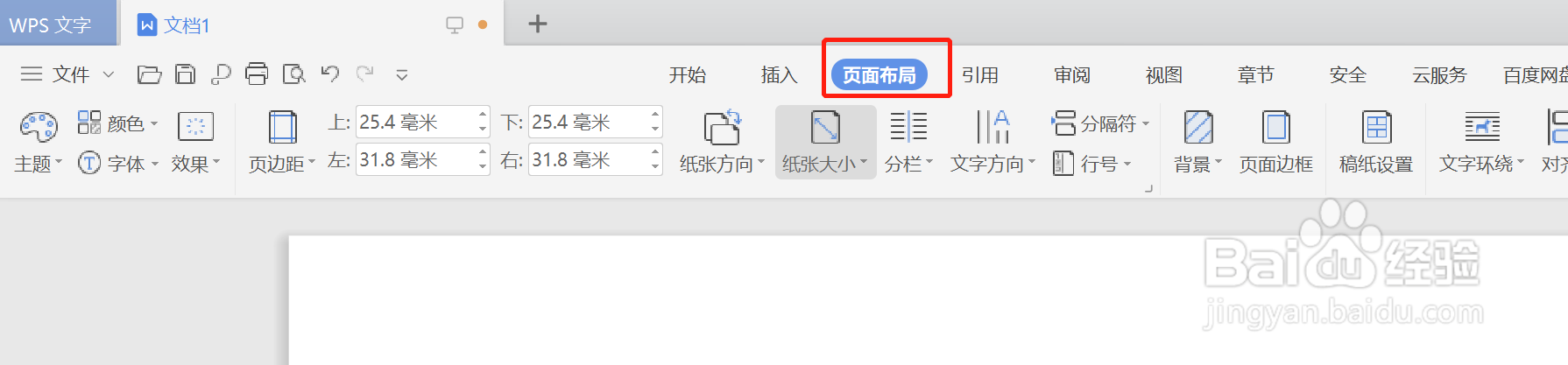Click the 页边距 margins icon
1568x365 pixels.
click(282, 127)
